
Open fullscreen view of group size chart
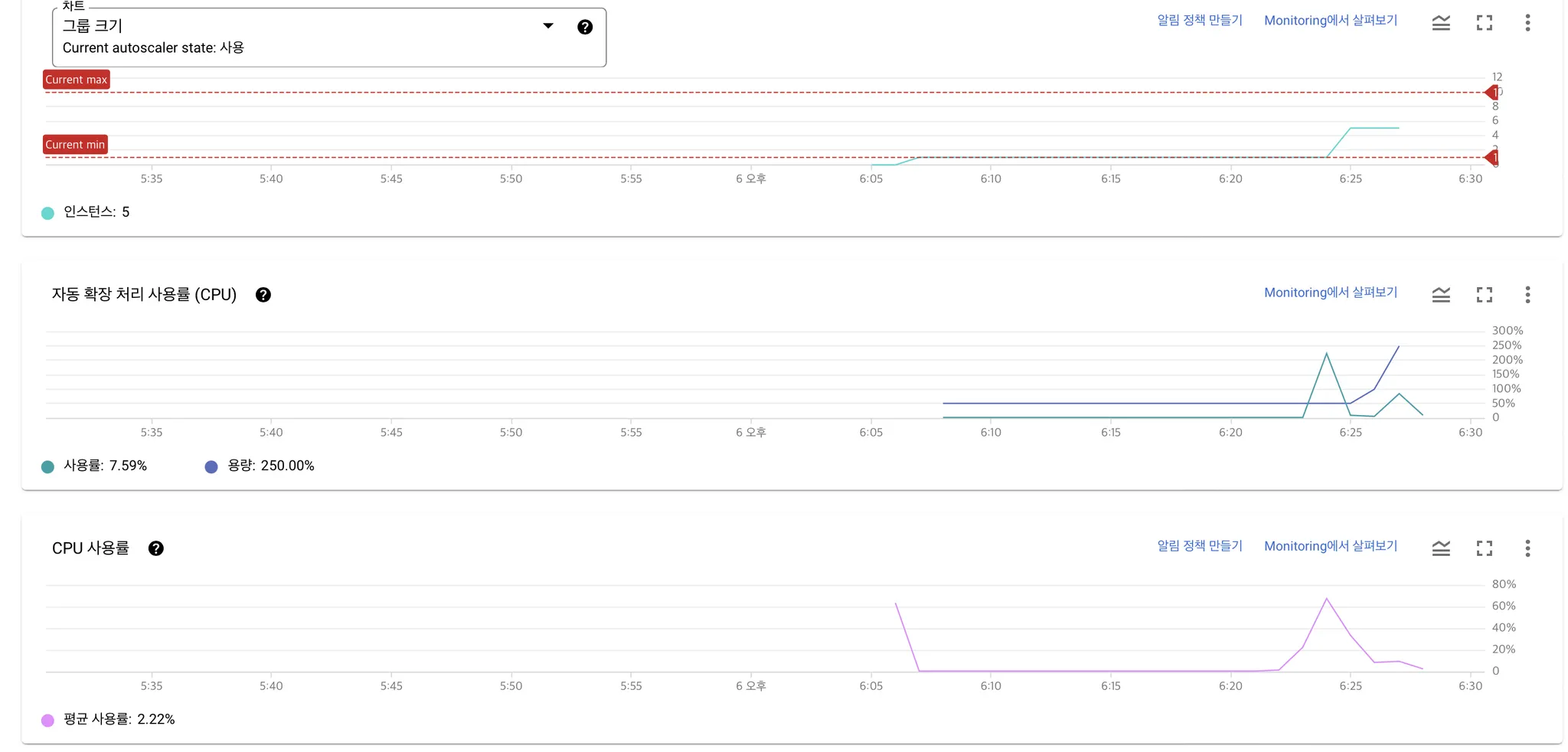1485,23
